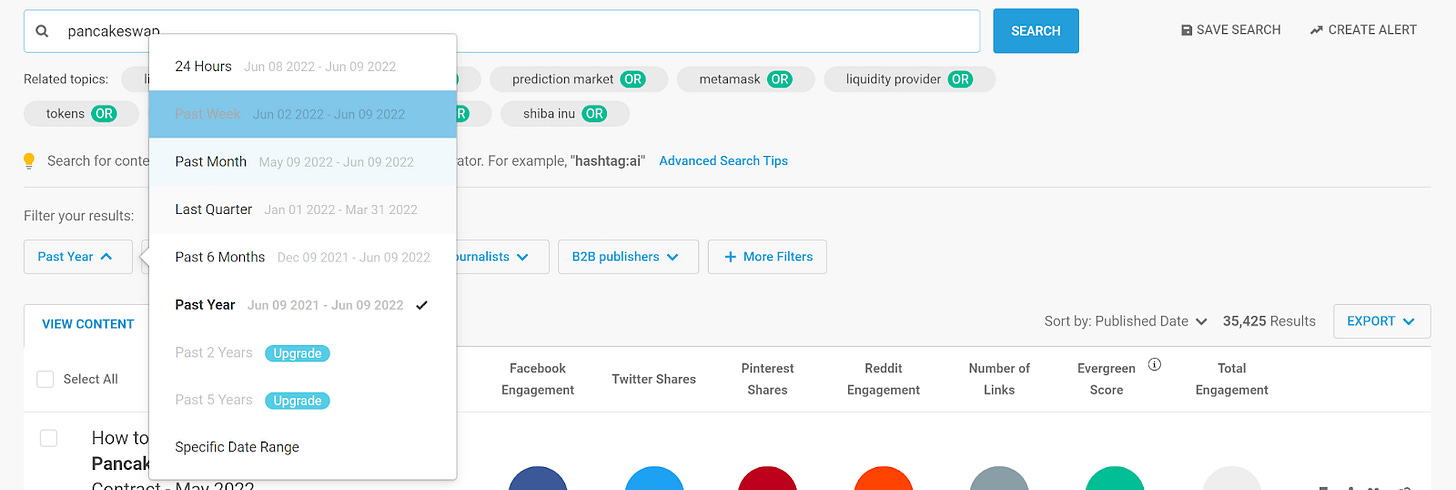The height and width of the screenshot is (490, 1456).
Task: Click Upgrade badge for Past 2 Years
Action: tap(298, 353)
